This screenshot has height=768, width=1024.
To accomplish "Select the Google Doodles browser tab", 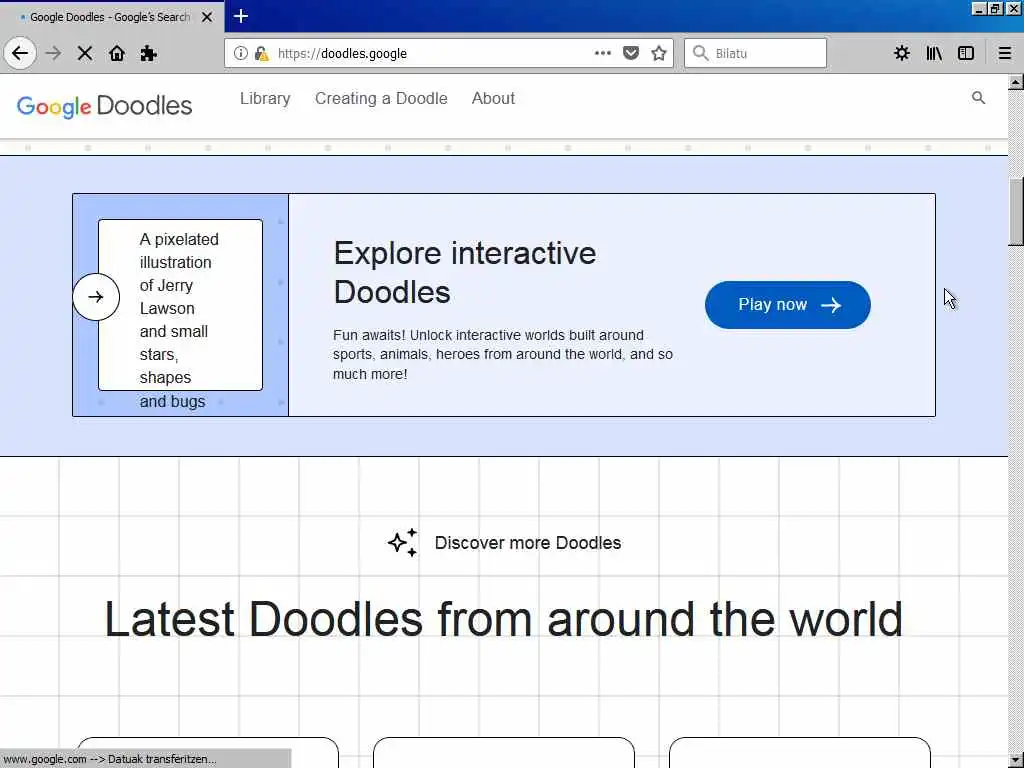I will pyautogui.click(x=112, y=17).
